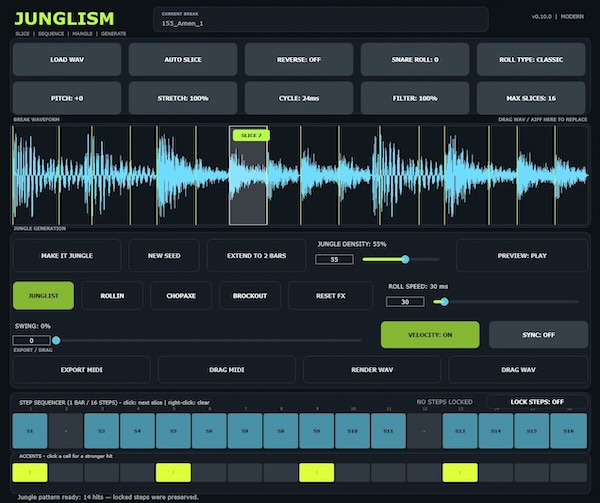
Task: Click the FILTER: 100% button
Action: pyautogui.click(x=415, y=98)
